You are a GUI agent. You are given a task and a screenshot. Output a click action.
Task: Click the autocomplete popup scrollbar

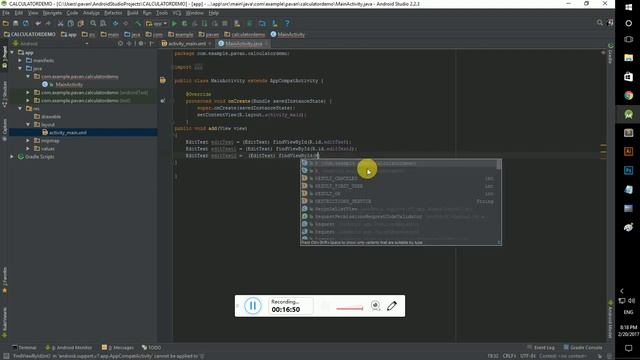499,164
